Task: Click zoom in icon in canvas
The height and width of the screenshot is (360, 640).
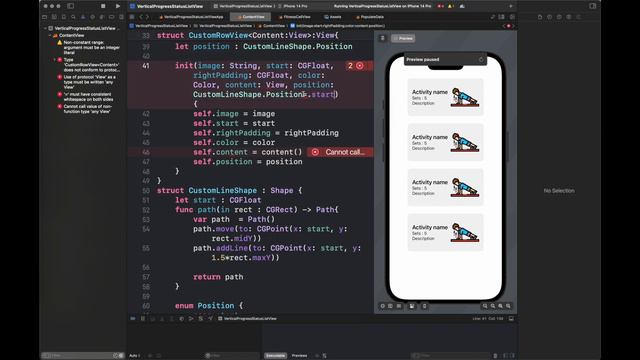Action: (508, 306)
